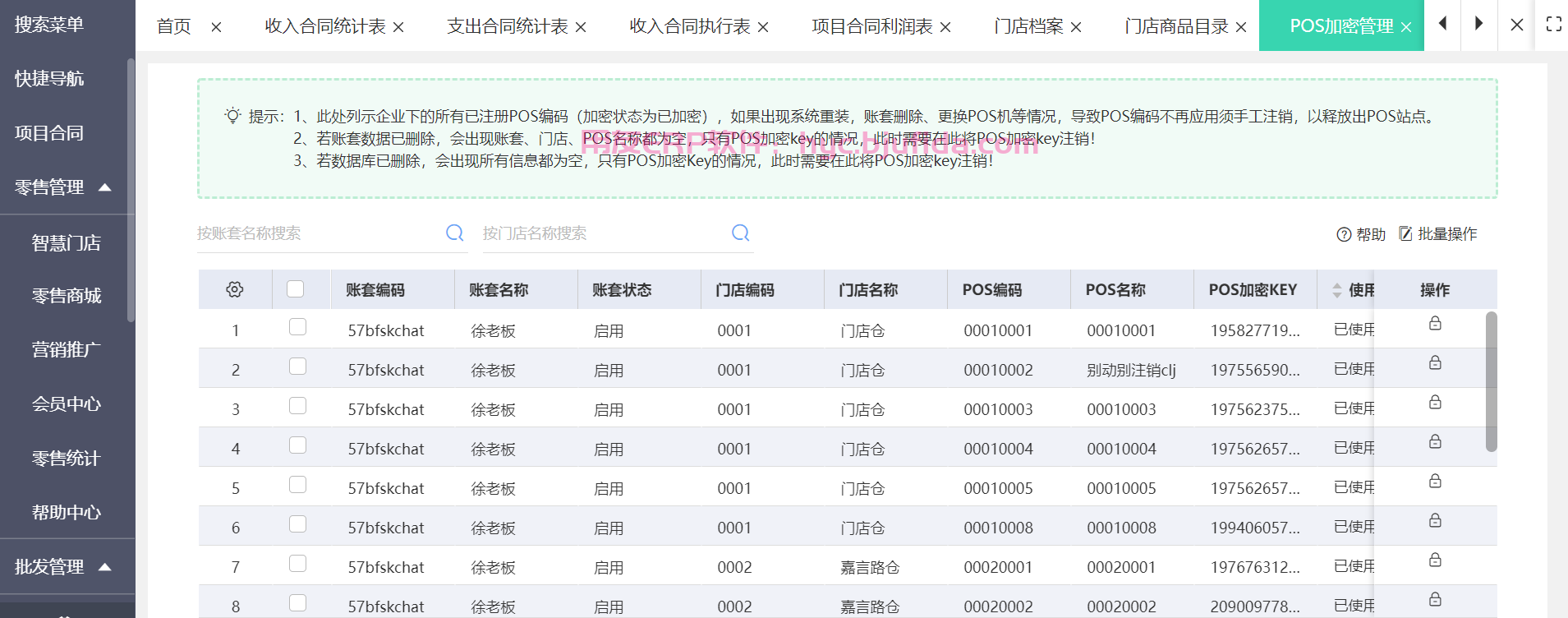
Task: Check the checkbox in row 1
Action: 297,327
